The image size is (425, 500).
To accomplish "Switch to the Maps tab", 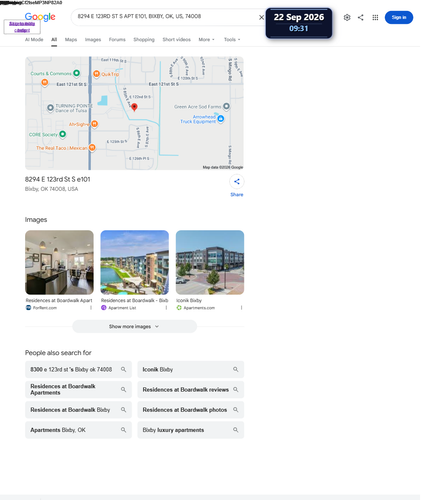I will point(71,39).
